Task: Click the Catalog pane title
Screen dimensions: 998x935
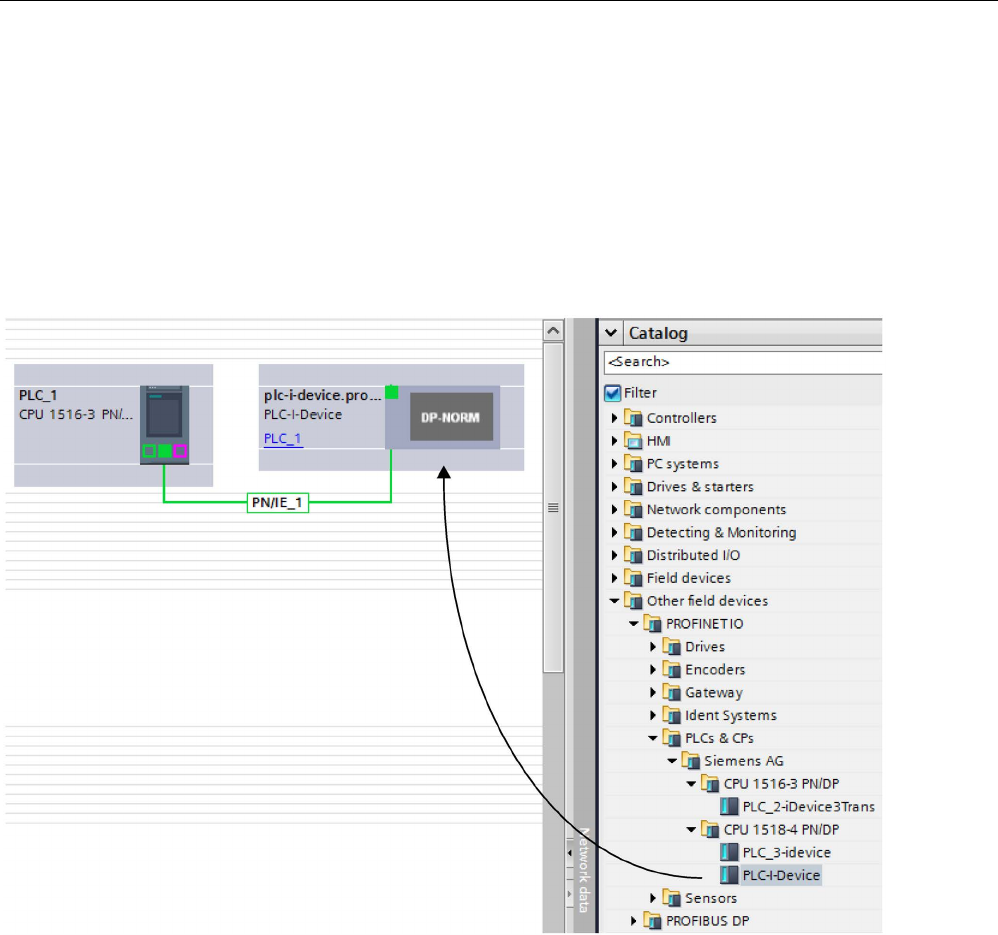Action: pyautogui.click(x=658, y=334)
